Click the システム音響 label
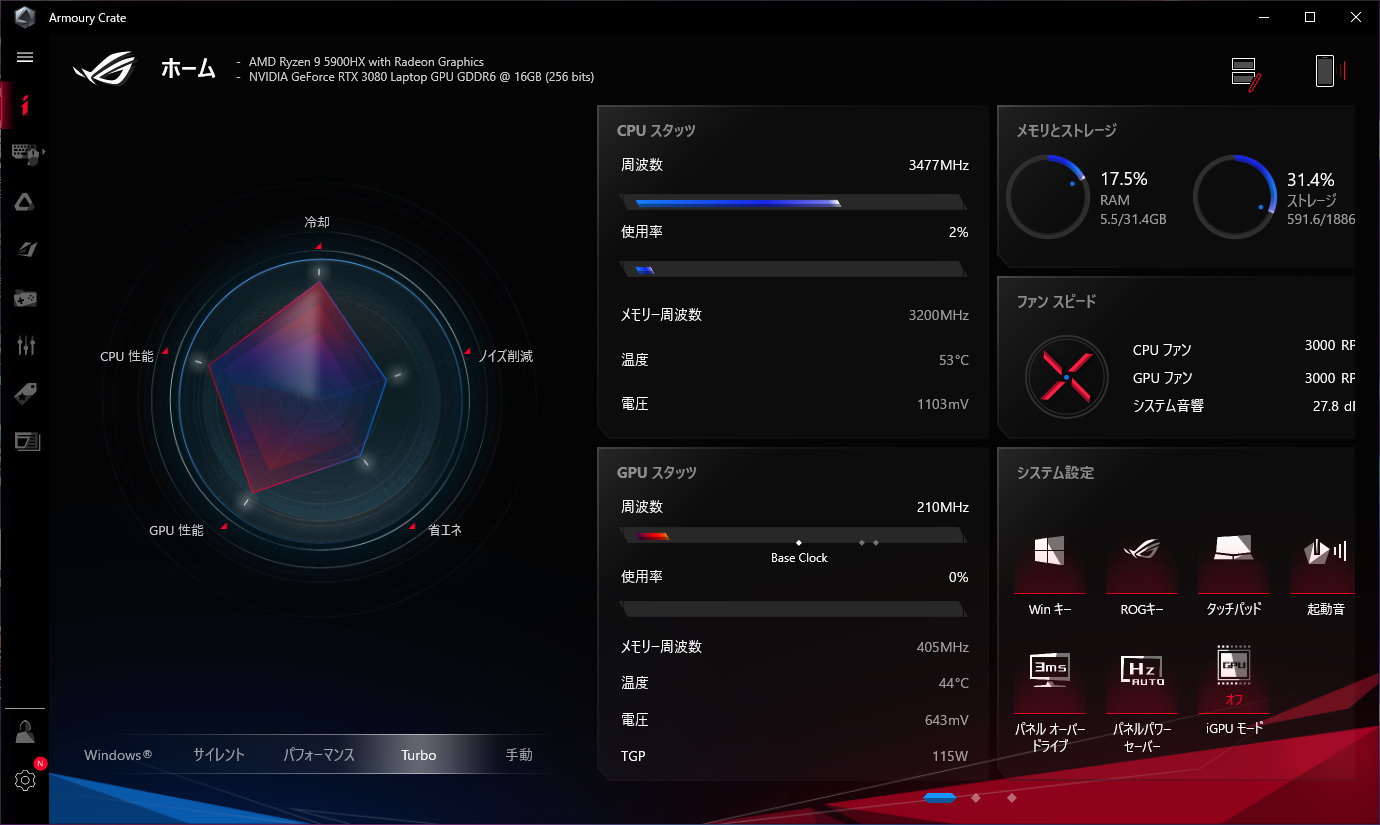This screenshot has width=1380, height=825. point(1168,406)
